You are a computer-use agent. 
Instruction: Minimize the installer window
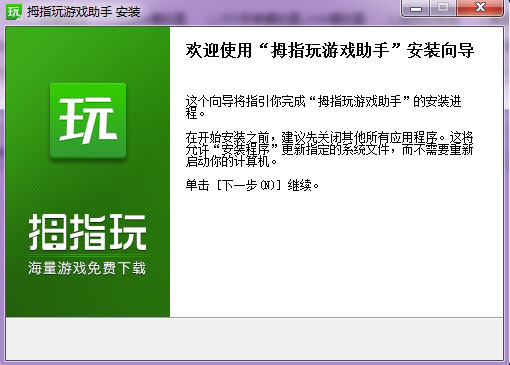coord(416,8)
